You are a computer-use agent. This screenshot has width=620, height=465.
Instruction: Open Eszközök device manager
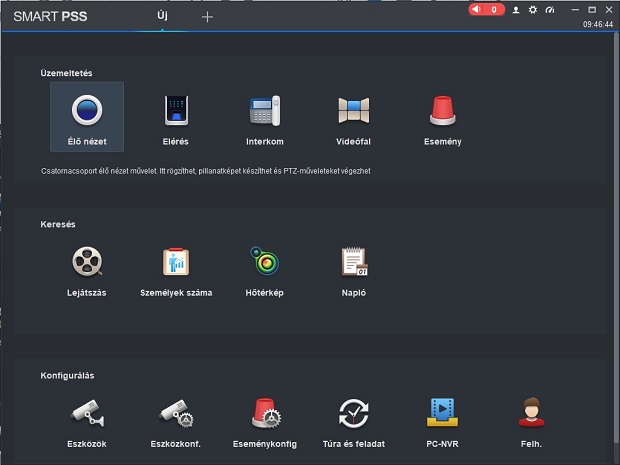tap(87, 423)
